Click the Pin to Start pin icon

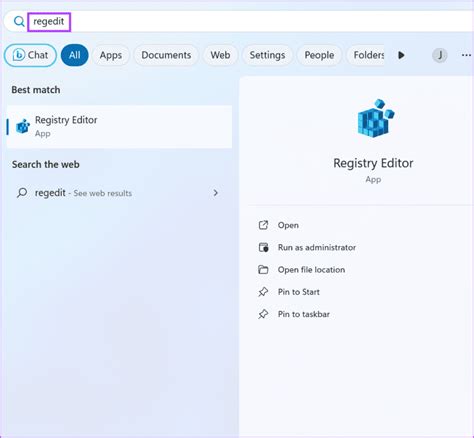[x=263, y=292]
